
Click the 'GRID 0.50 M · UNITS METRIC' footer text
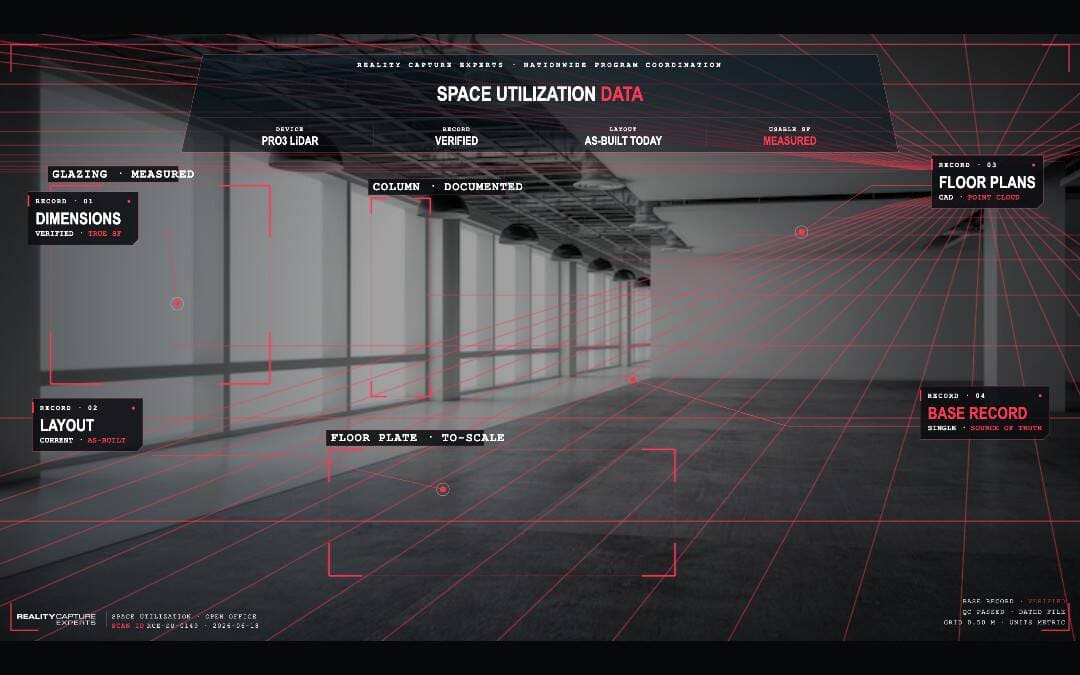(x=1004, y=623)
